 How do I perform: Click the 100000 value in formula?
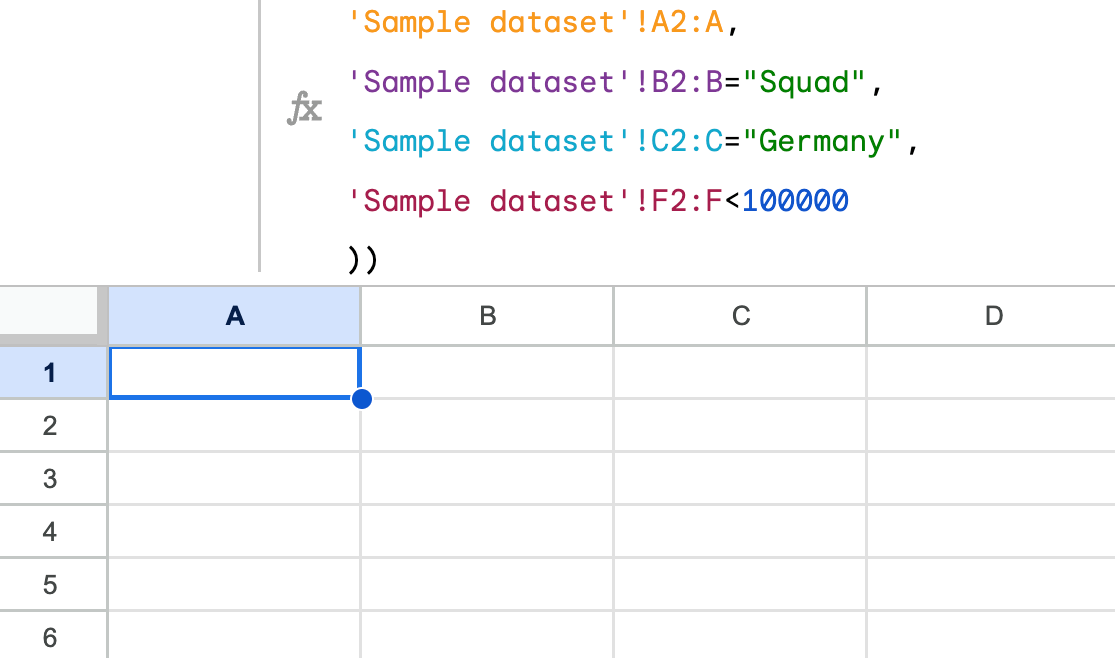coord(796,201)
